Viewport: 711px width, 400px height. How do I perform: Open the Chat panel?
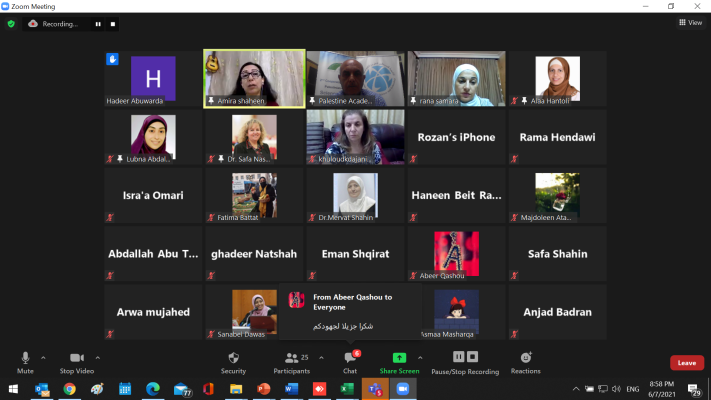point(350,361)
